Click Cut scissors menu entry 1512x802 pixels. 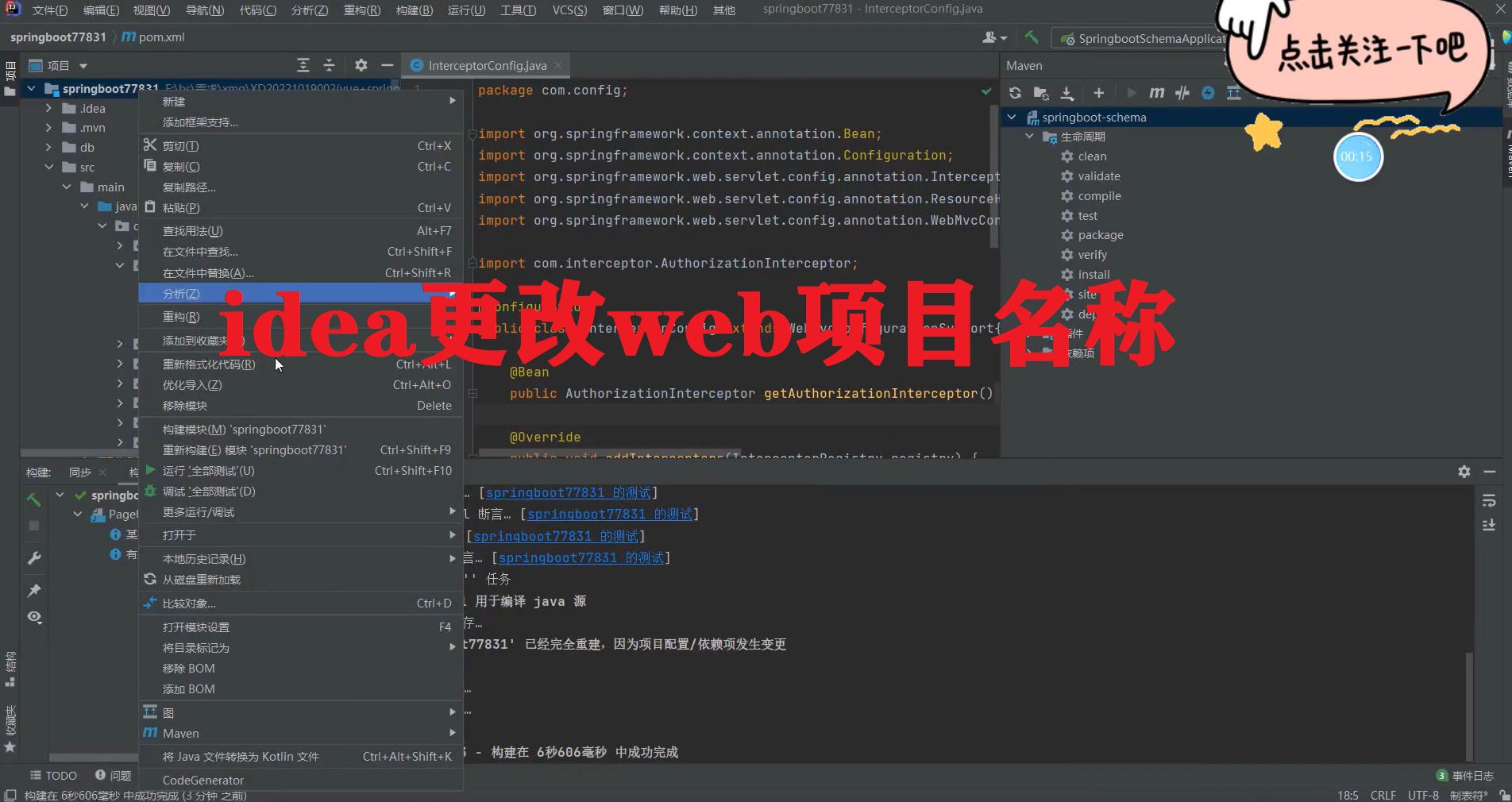point(301,145)
